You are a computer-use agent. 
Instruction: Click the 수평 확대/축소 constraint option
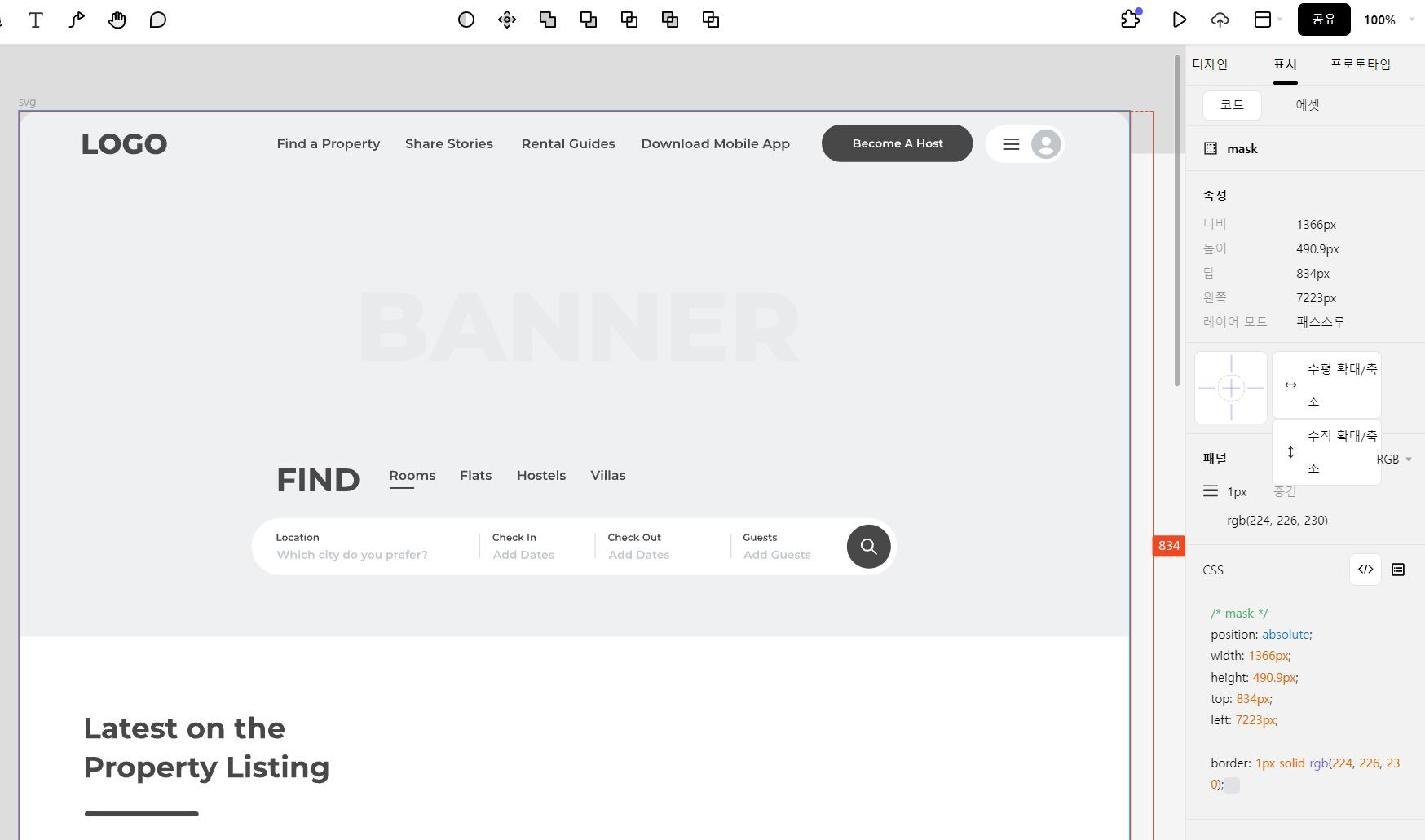point(1326,385)
